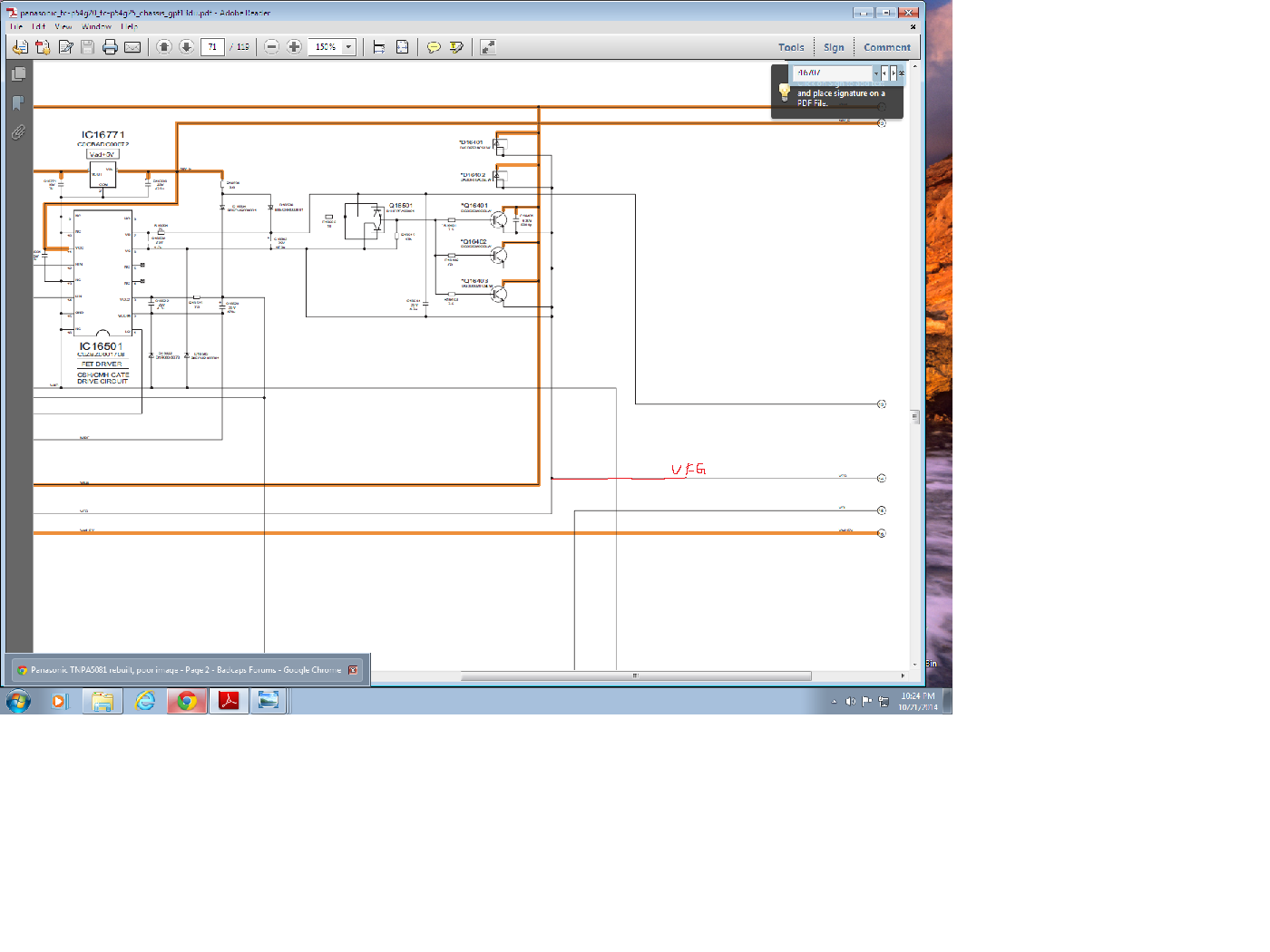The image size is (1270, 952).
Task: Zoom in with the plus button
Action: click(294, 47)
